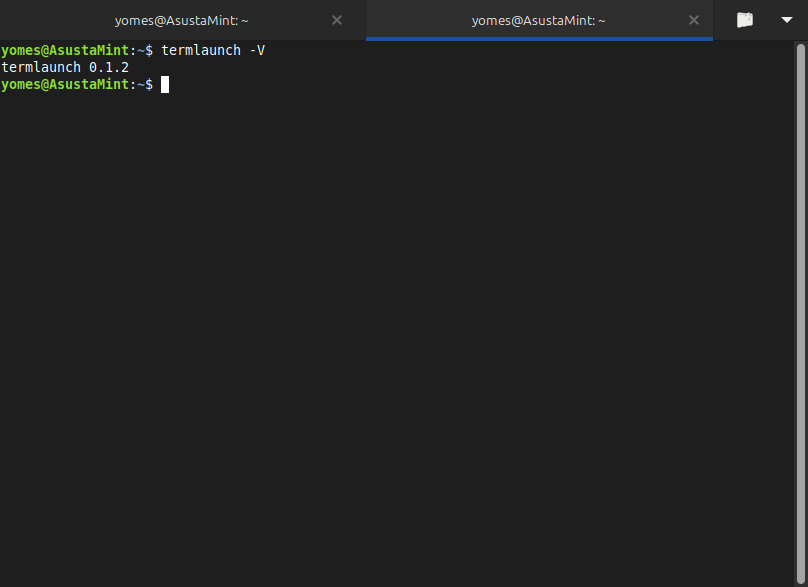Viewport: 808px width, 587px height.
Task: Click the green prompt on the last line
Action: [65, 85]
